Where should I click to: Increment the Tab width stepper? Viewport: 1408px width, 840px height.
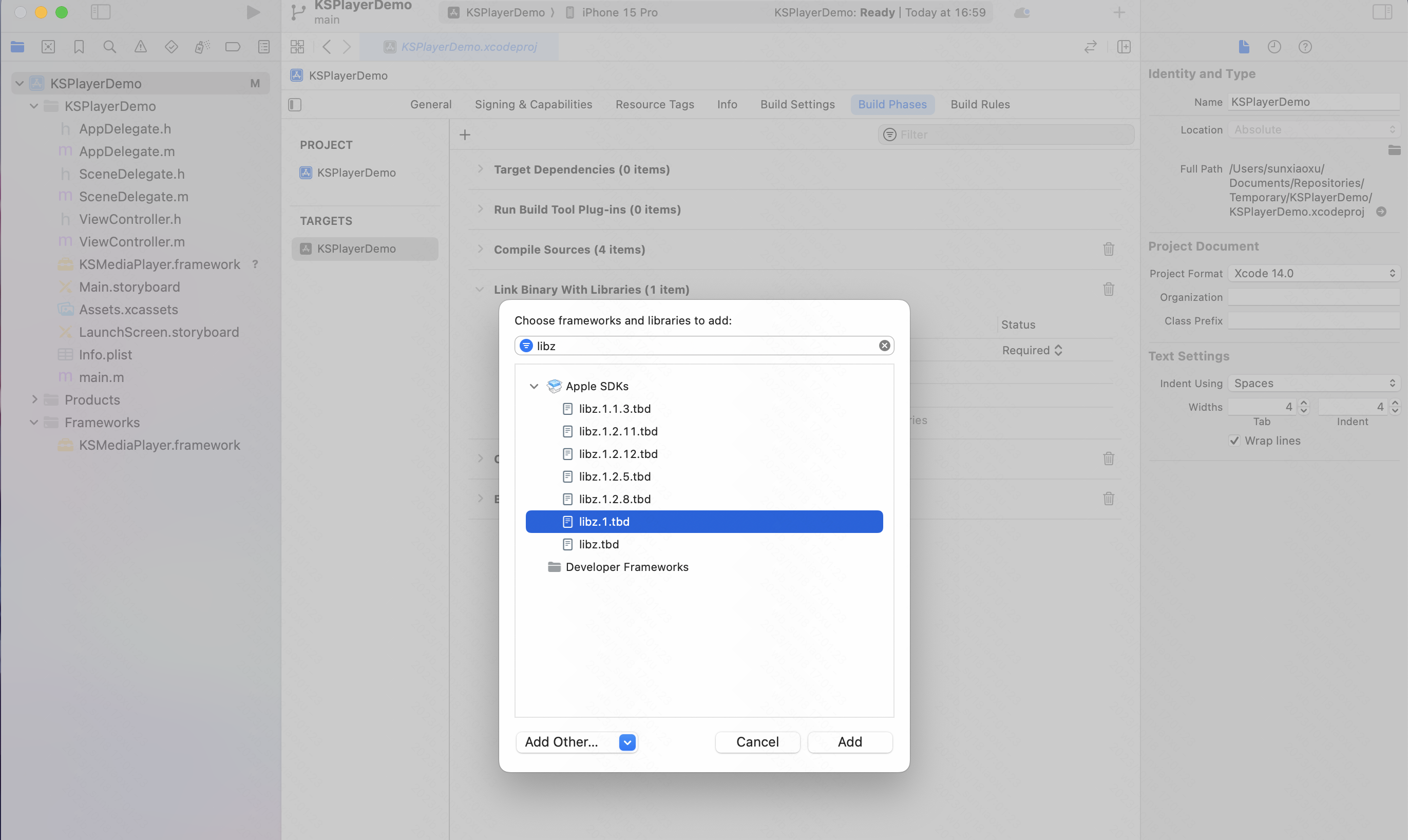pyautogui.click(x=1304, y=403)
